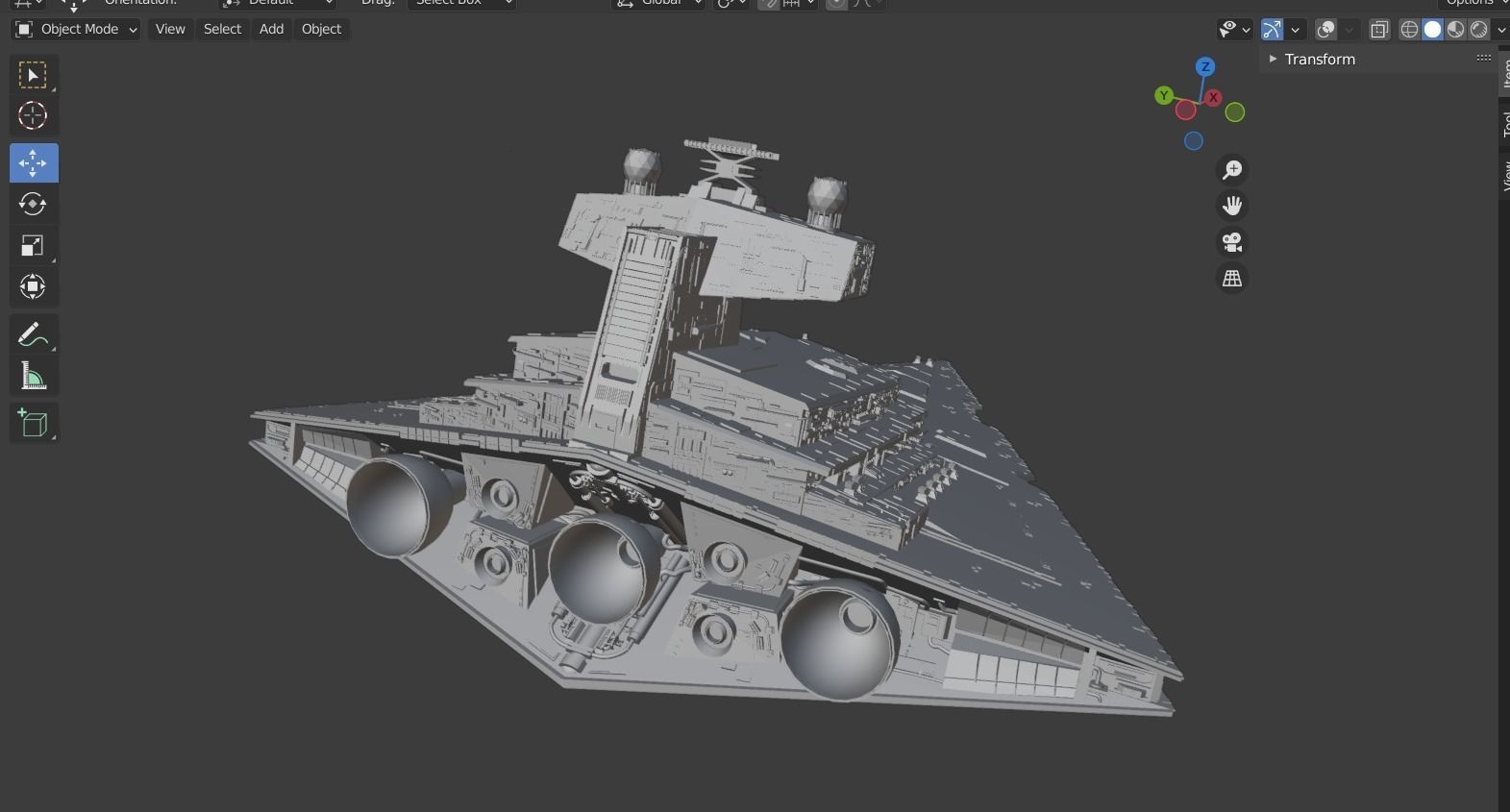Open the Add menu
This screenshot has height=812, width=1510.
(271, 30)
